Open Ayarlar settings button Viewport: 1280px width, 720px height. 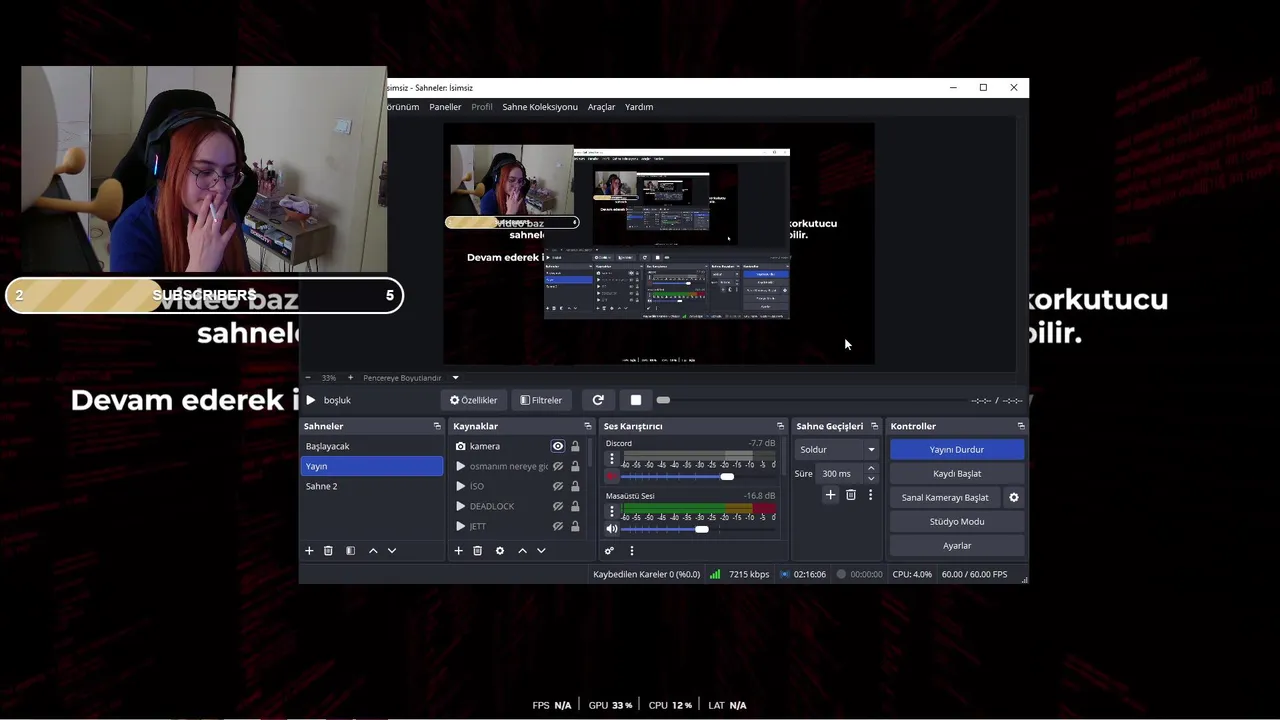(x=957, y=546)
